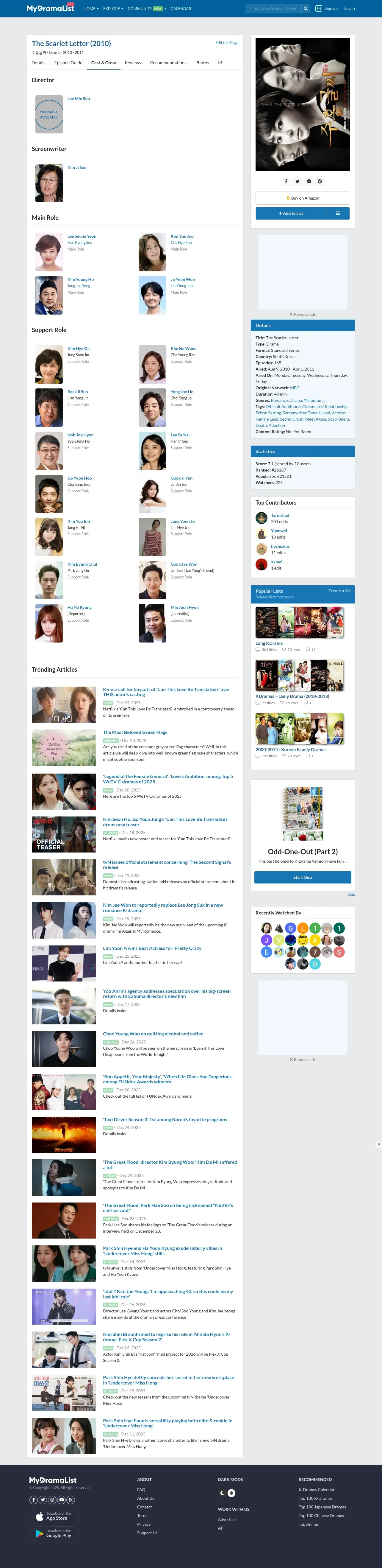This screenshot has height=1568, width=382.
Task: Share drama on Twitter icon
Action: pyautogui.click(x=298, y=181)
